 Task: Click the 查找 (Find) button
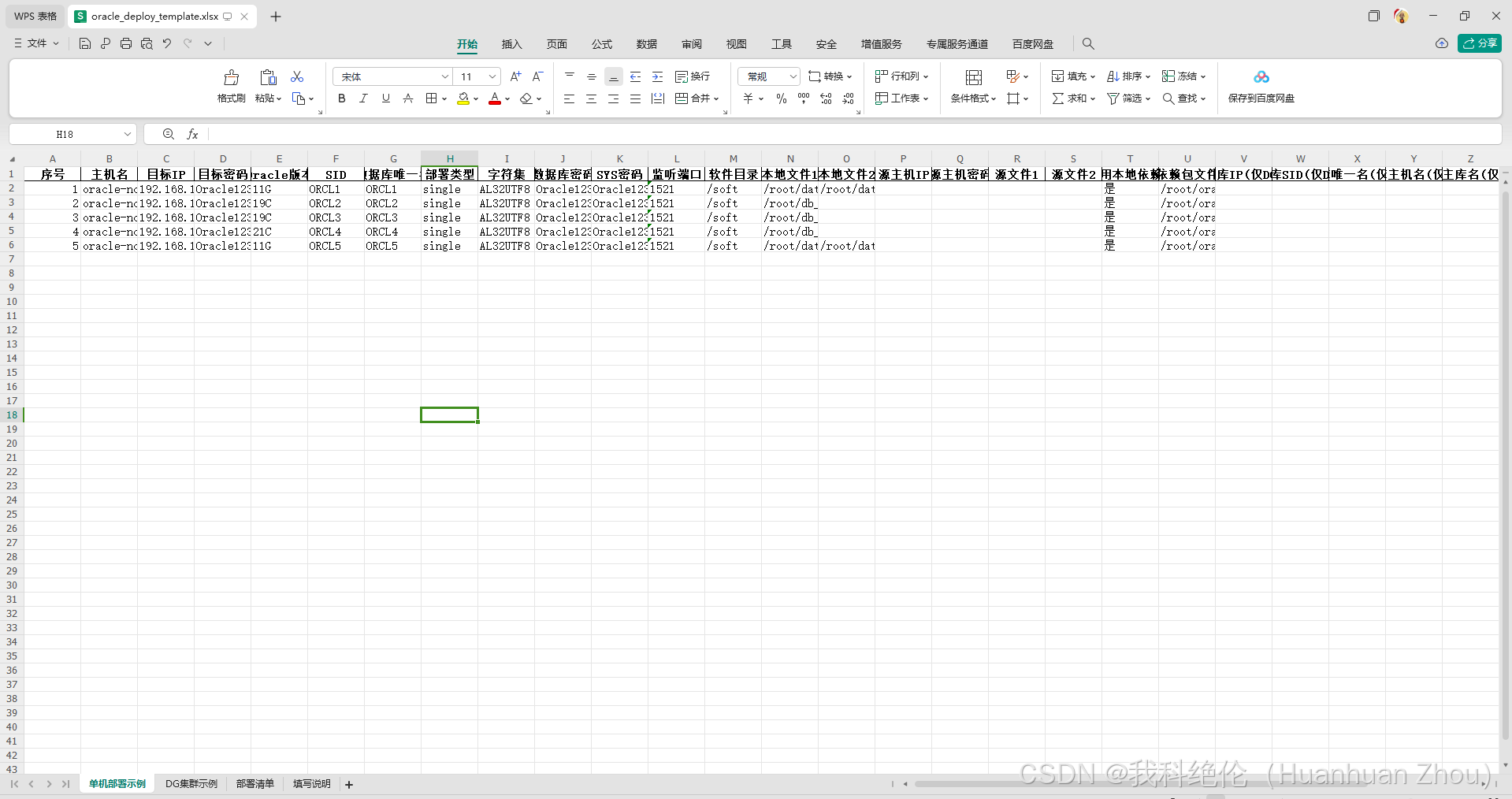point(1184,98)
